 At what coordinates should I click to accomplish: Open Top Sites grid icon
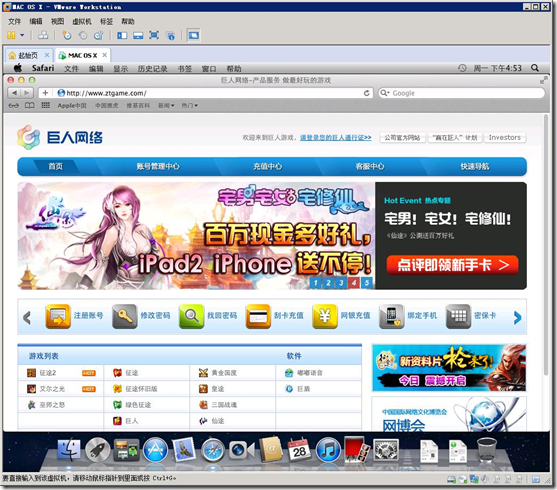[45, 105]
